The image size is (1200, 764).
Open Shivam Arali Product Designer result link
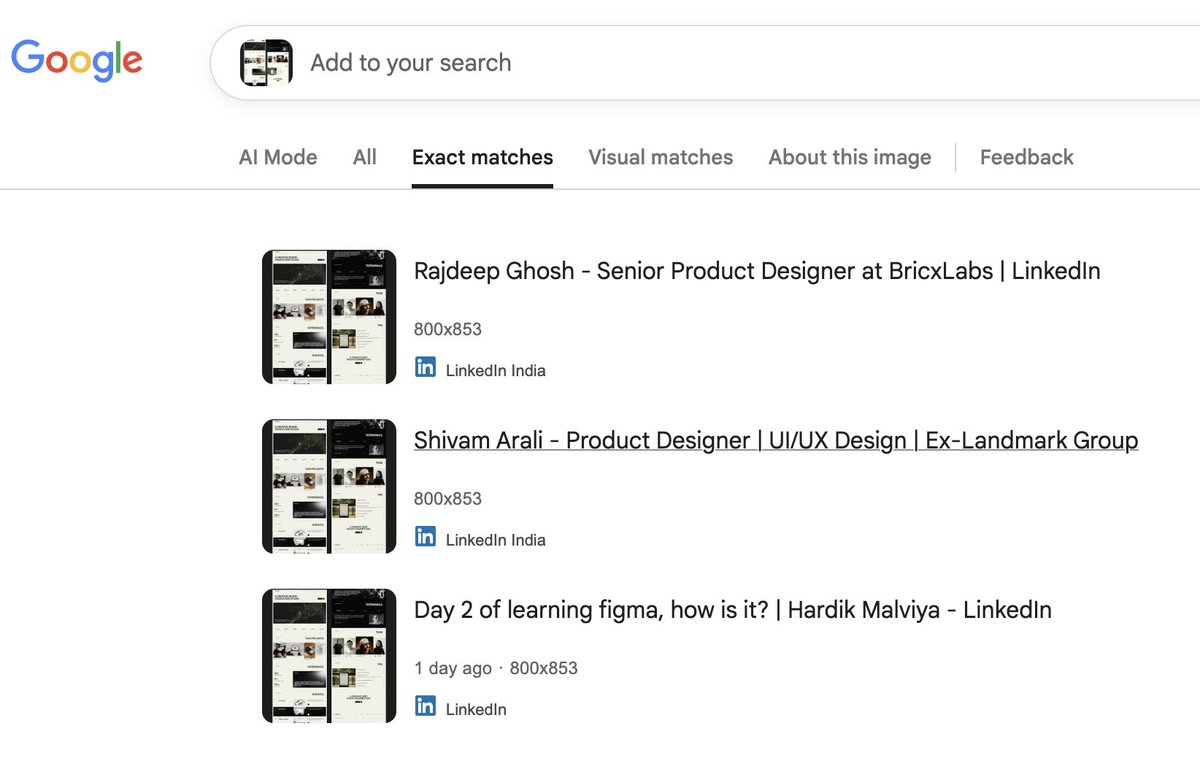pos(776,441)
